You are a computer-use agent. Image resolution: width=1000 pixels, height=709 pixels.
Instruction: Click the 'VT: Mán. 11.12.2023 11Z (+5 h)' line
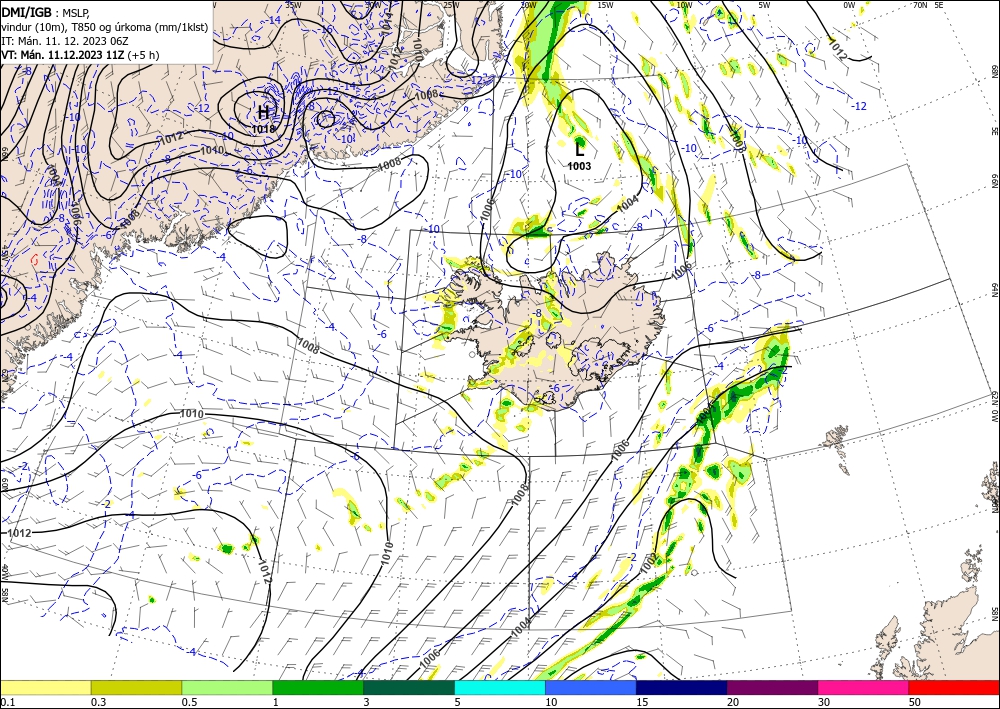point(80,55)
